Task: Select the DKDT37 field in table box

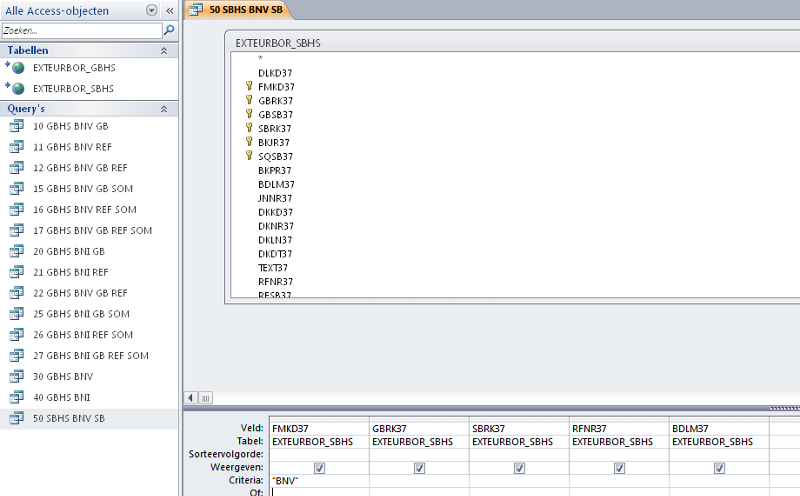Action: (275, 254)
